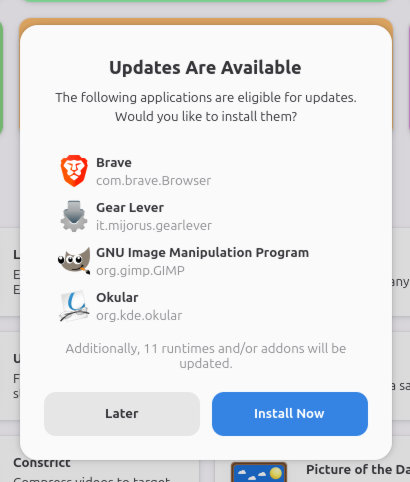Click the Okular application icon

(74, 306)
